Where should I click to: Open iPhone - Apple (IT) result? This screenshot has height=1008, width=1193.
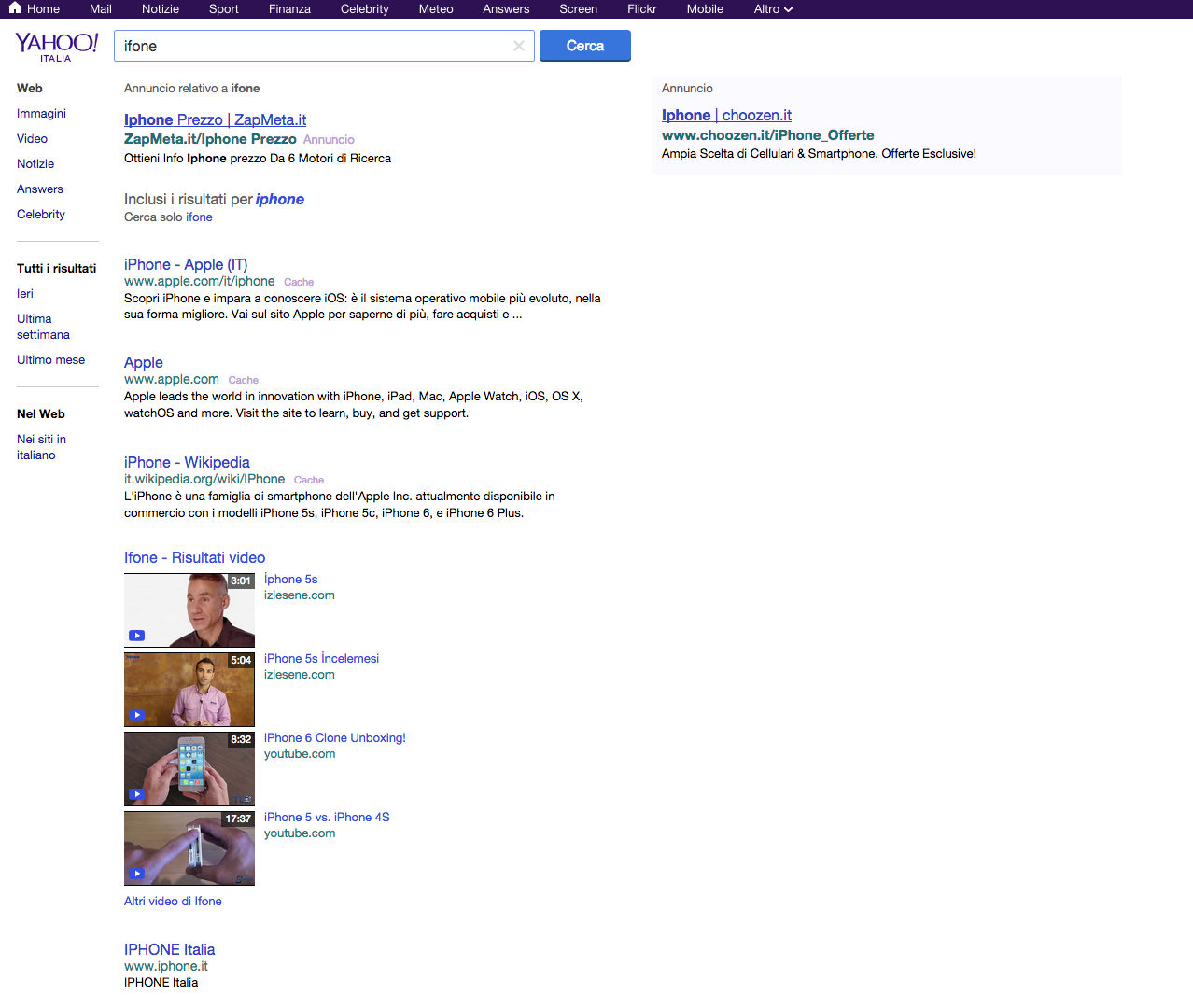186,264
